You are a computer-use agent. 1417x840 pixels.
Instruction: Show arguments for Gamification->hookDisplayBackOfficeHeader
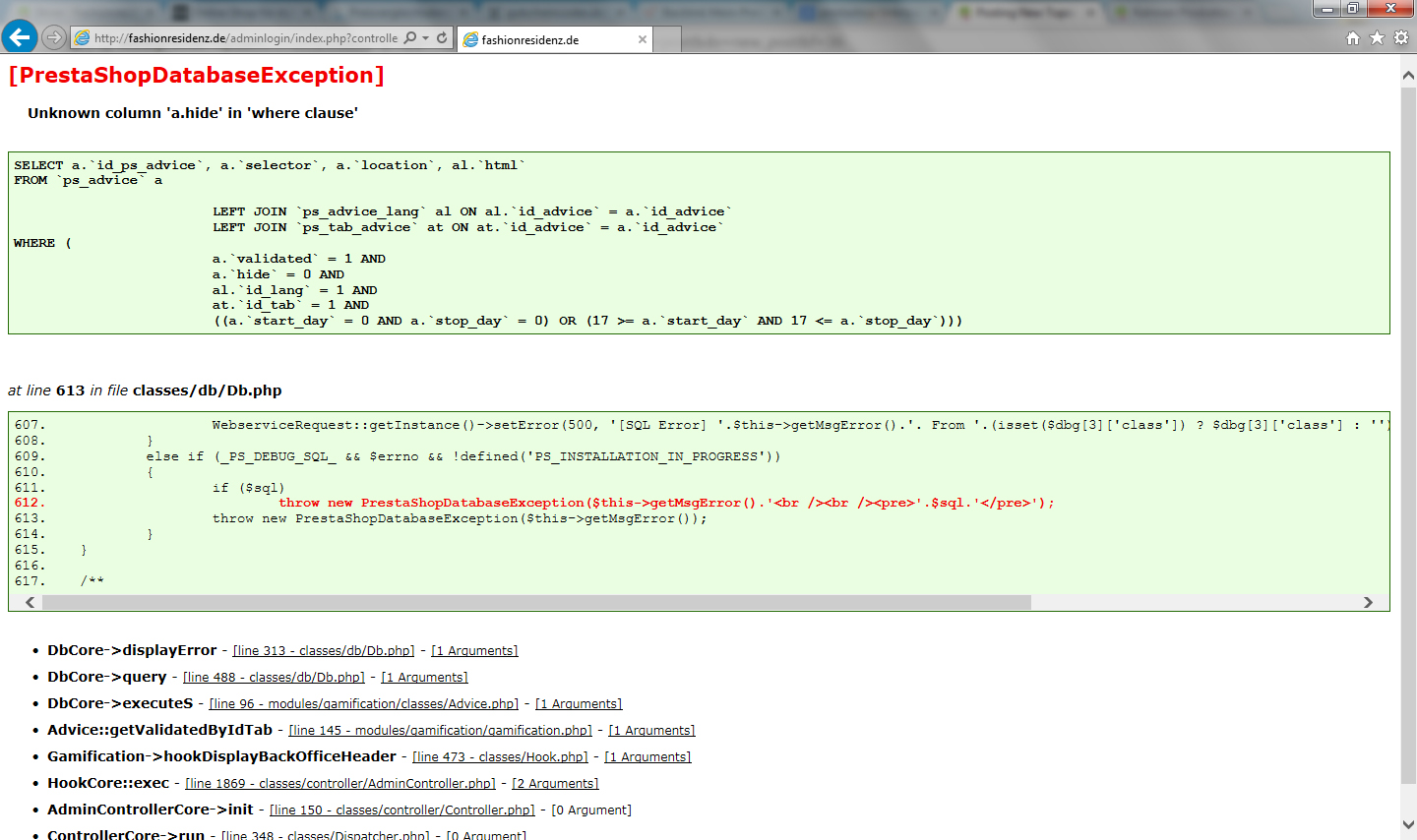tap(647, 757)
